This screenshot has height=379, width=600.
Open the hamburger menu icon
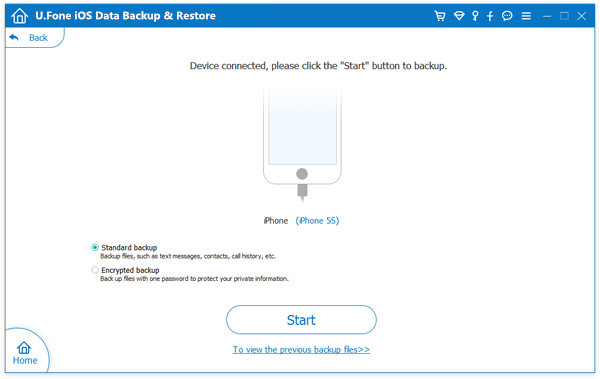pyautogui.click(x=526, y=16)
